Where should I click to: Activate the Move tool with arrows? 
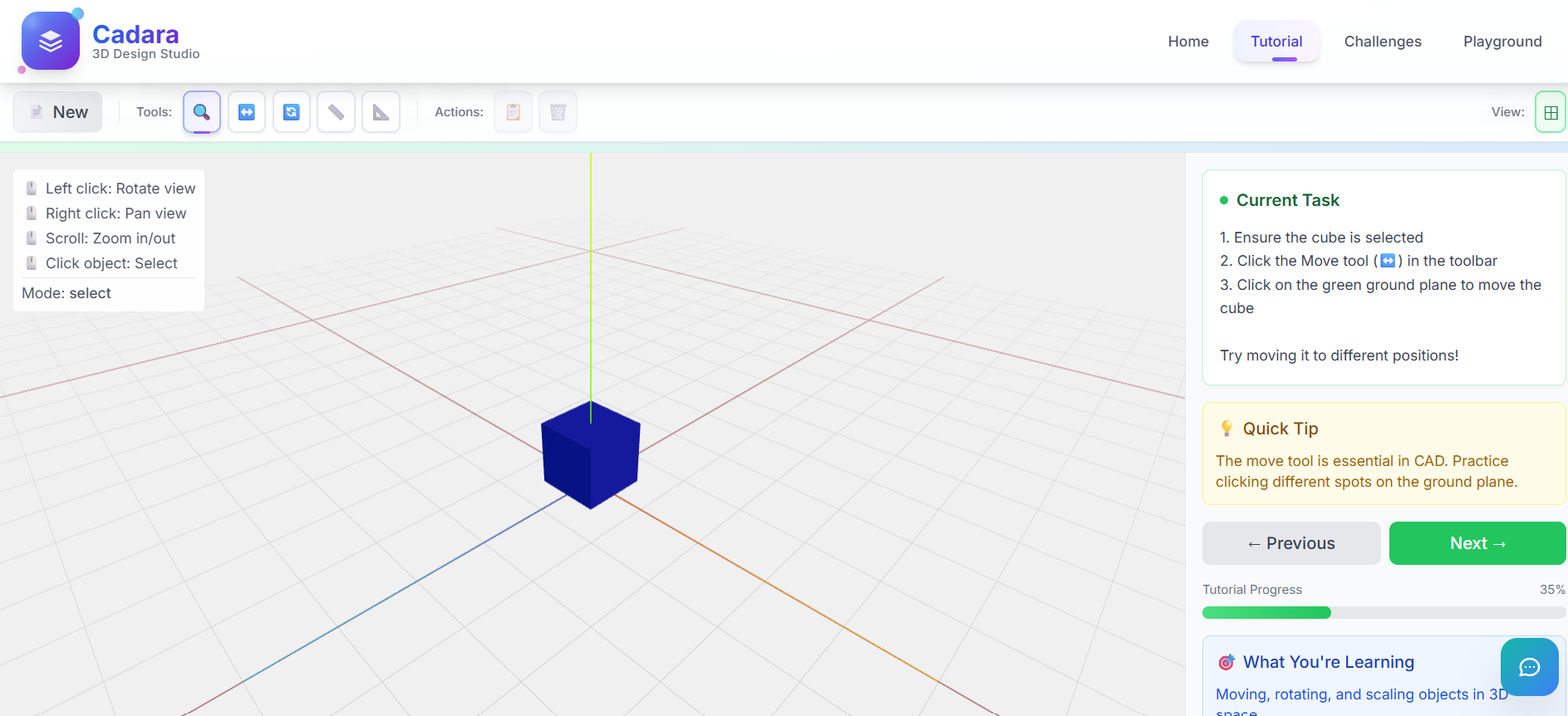pos(247,112)
